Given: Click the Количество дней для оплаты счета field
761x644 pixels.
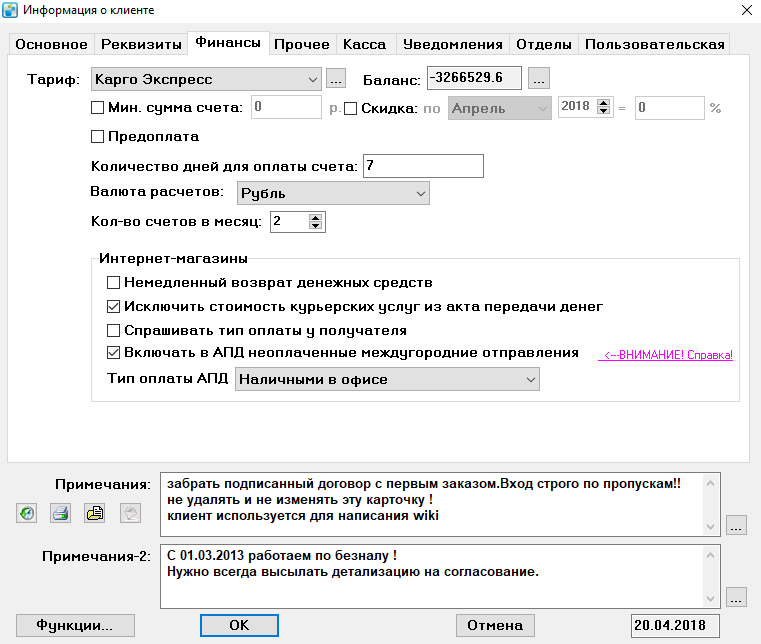Looking at the screenshot, I should pyautogui.click(x=423, y=166).
